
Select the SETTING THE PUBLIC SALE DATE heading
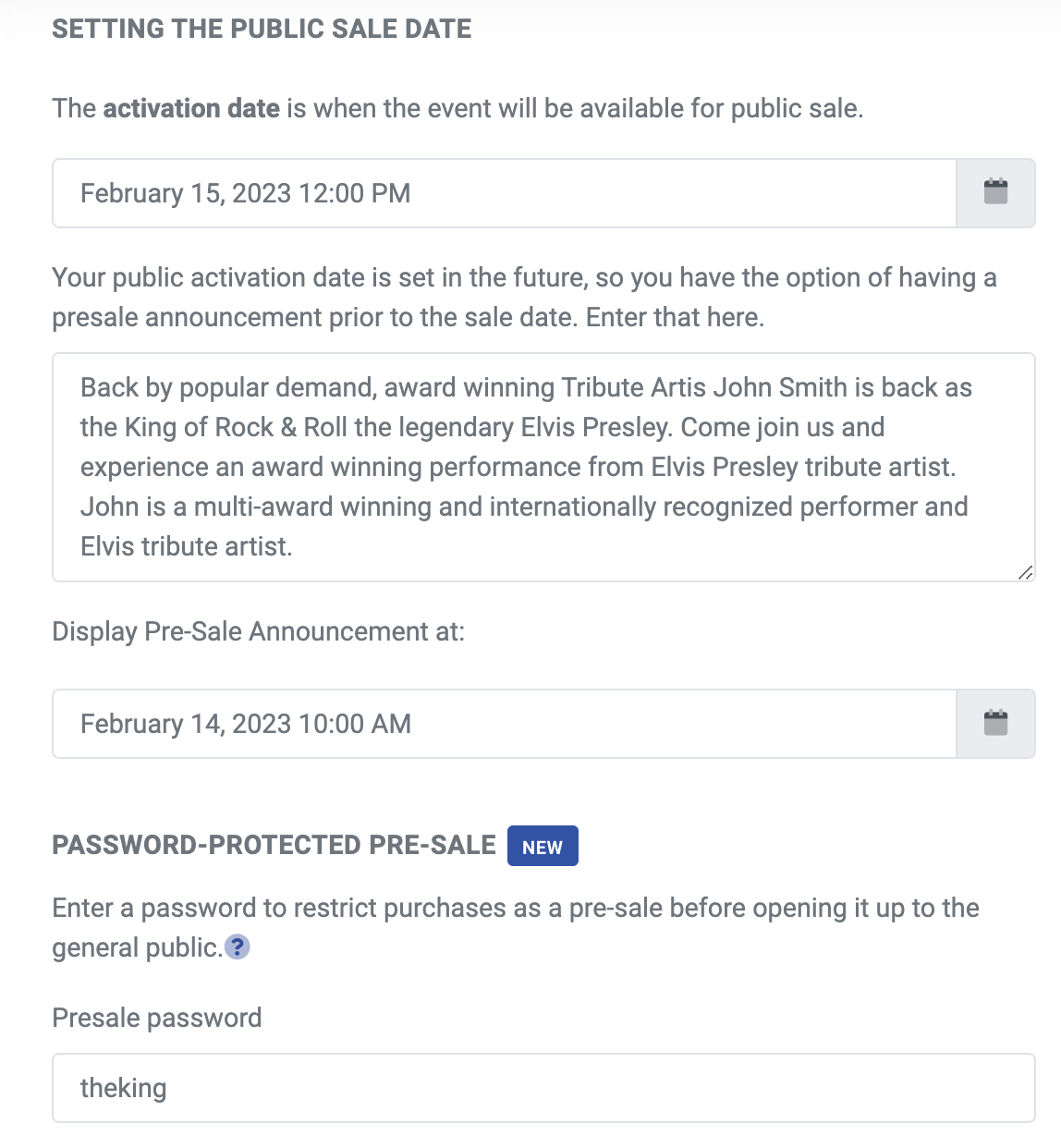click(x=262, y=29)
